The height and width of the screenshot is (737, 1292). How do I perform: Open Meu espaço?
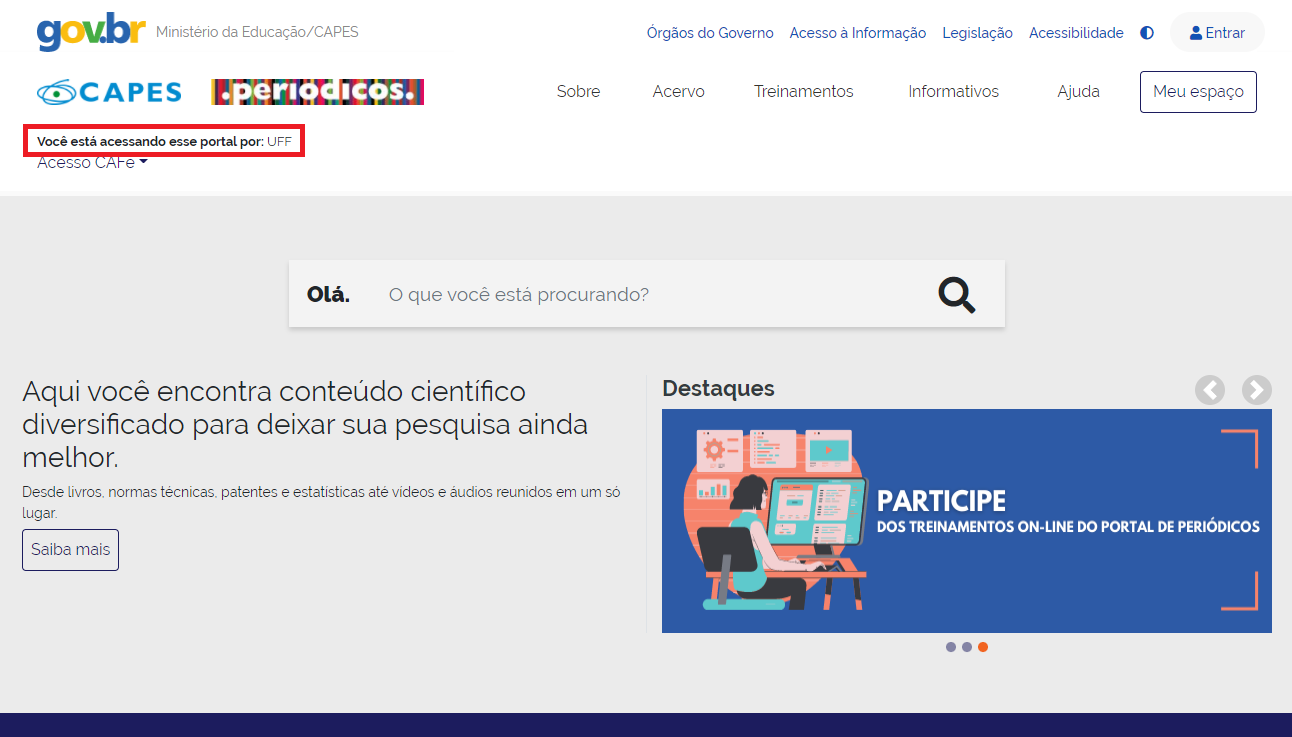click(x=1198, y=91)
